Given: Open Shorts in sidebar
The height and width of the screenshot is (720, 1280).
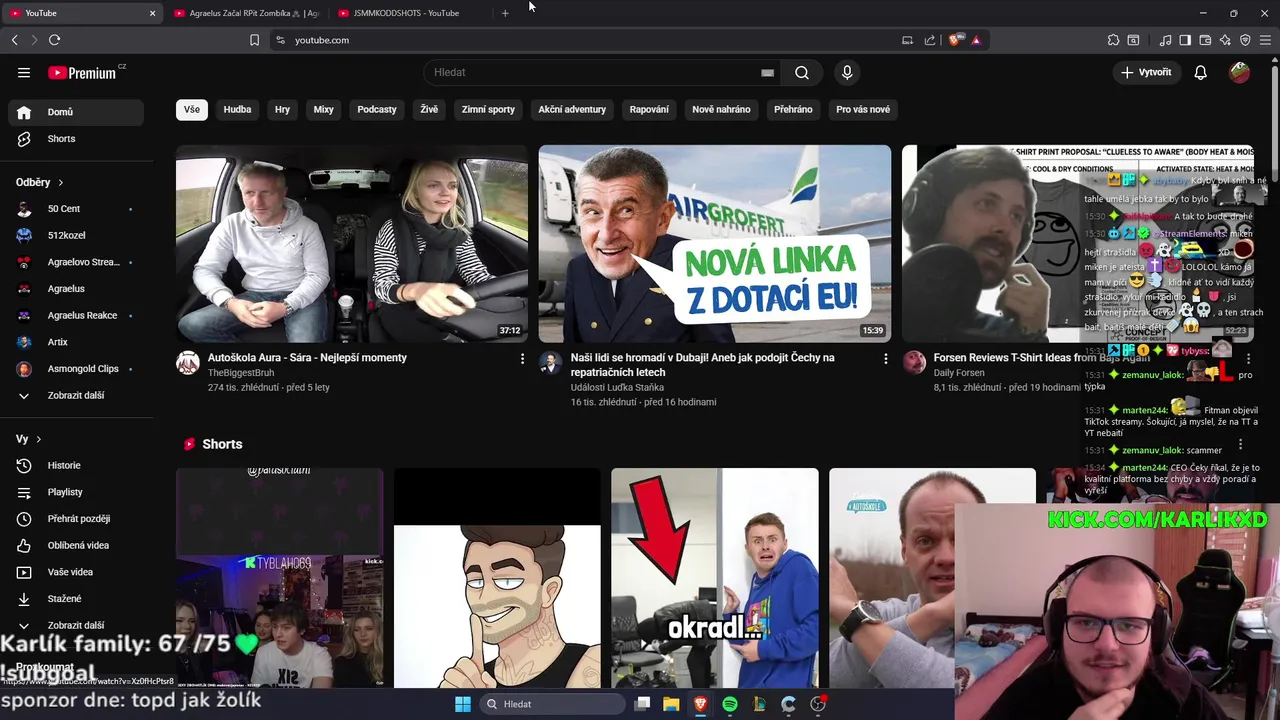Looking at the screenshot, I should click(76, 139).
